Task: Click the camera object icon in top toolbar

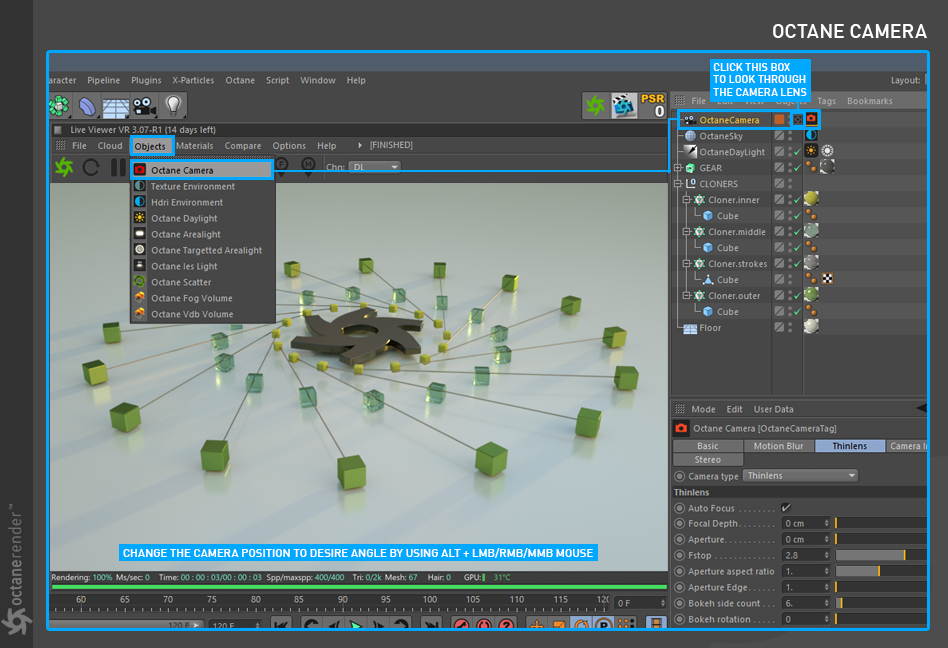Action: [145, 105]
